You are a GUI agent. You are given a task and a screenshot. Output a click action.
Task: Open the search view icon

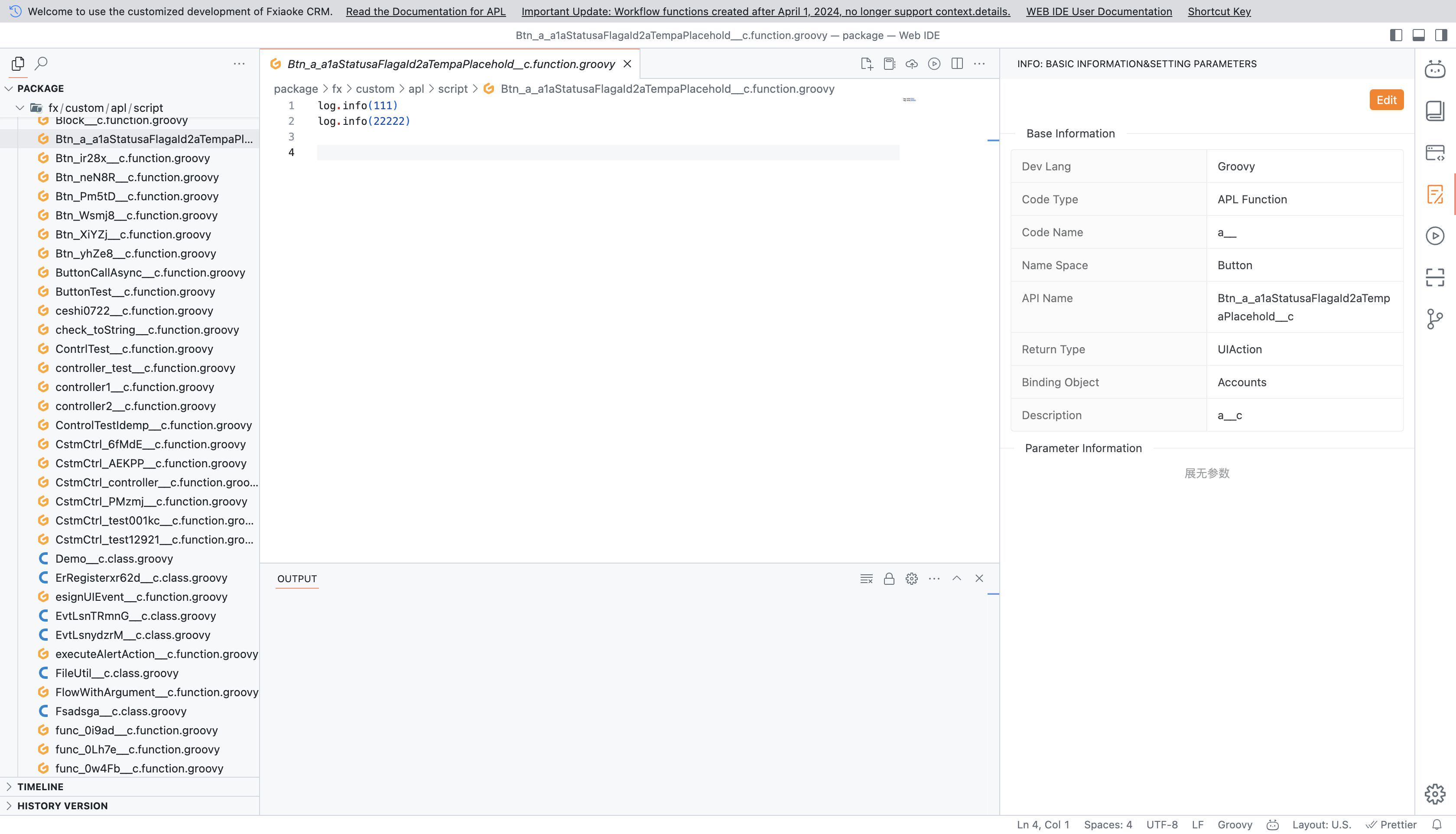coord(41,63)
